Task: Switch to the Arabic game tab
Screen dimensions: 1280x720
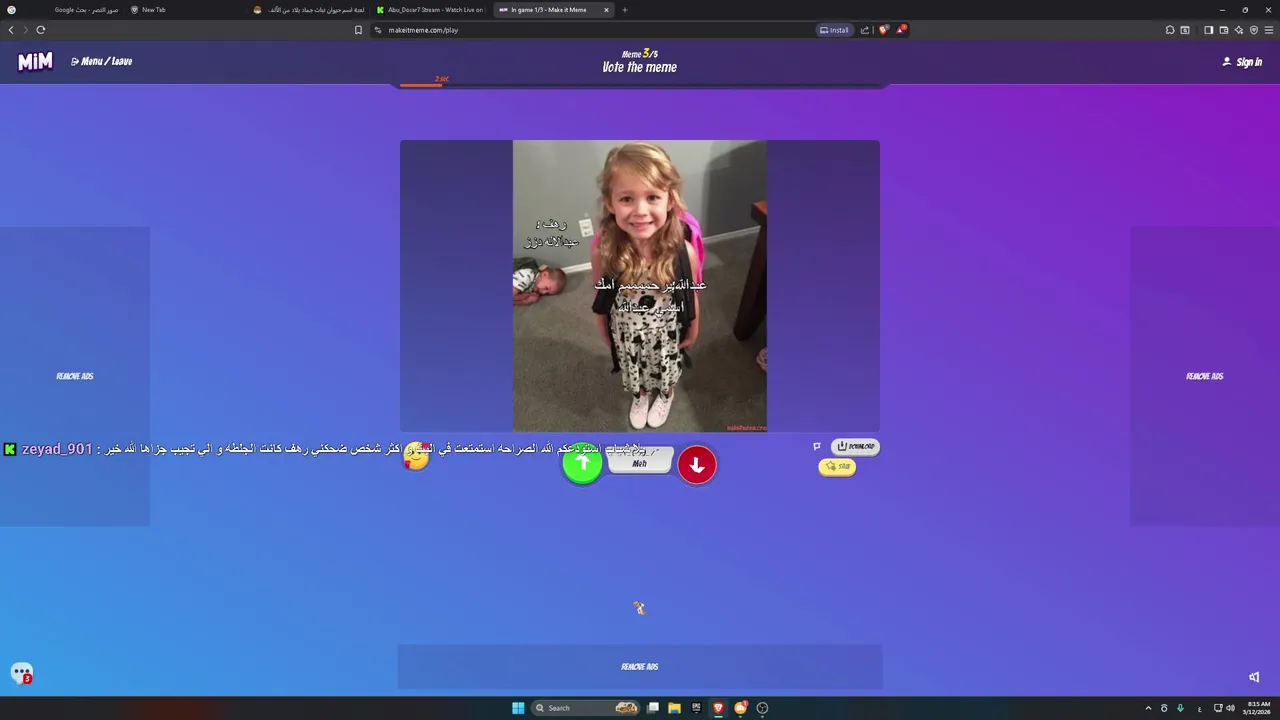Action: tap(310, 10)
